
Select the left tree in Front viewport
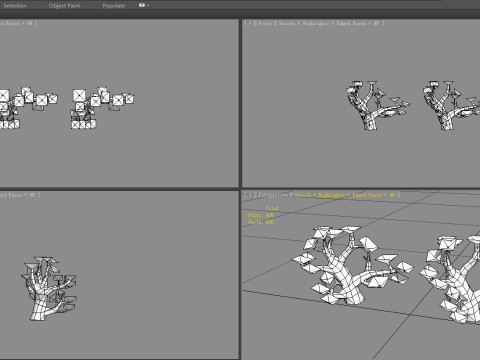coord(371,118)
